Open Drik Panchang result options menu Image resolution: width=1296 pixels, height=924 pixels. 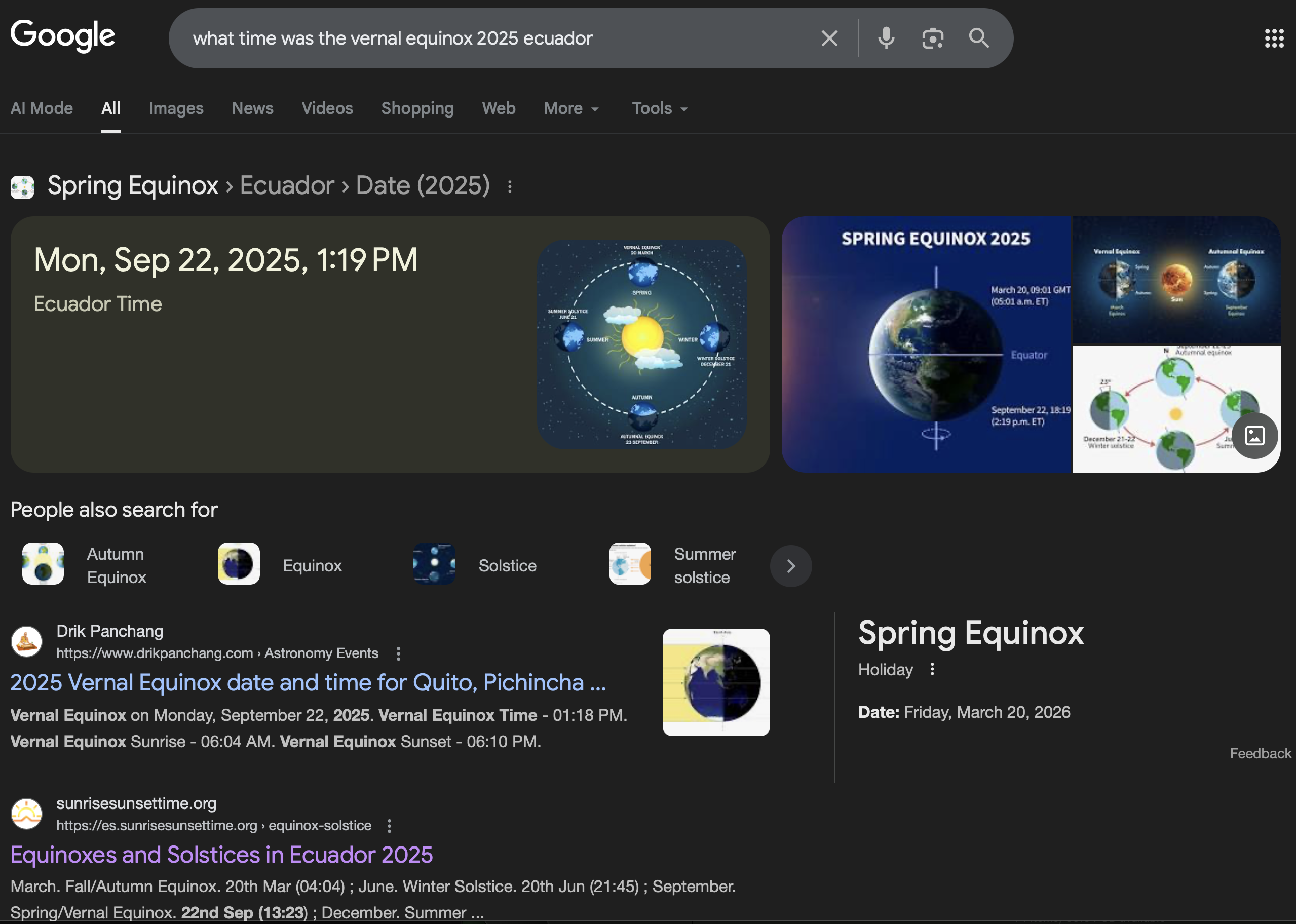pos(398,654)
